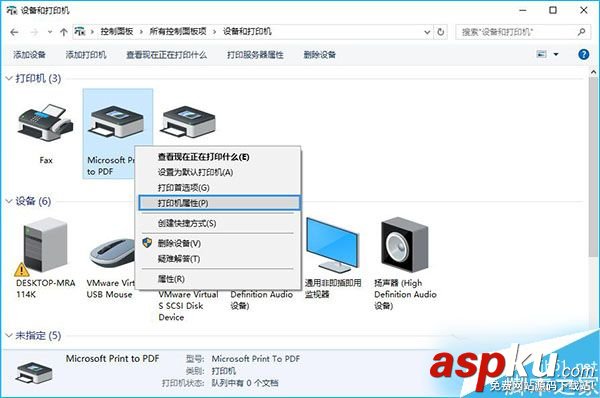This screenshot has width=600, height=398.
Task: Select the third printer icon in the Printers group
Action: click(x=188, y=122)
